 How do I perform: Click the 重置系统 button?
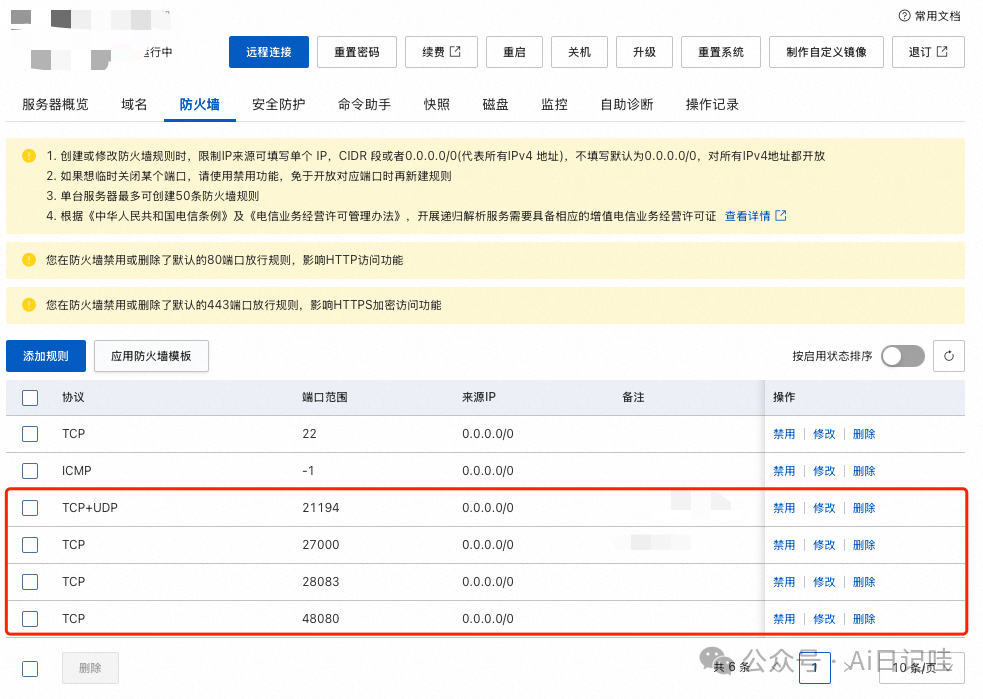pyautogui.click(x=721, y=52)
